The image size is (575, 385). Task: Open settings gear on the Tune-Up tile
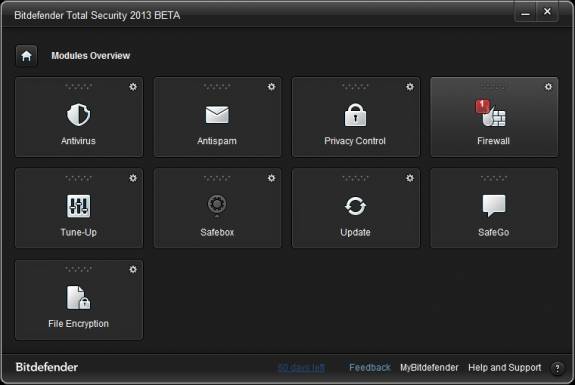coord(133,178)
